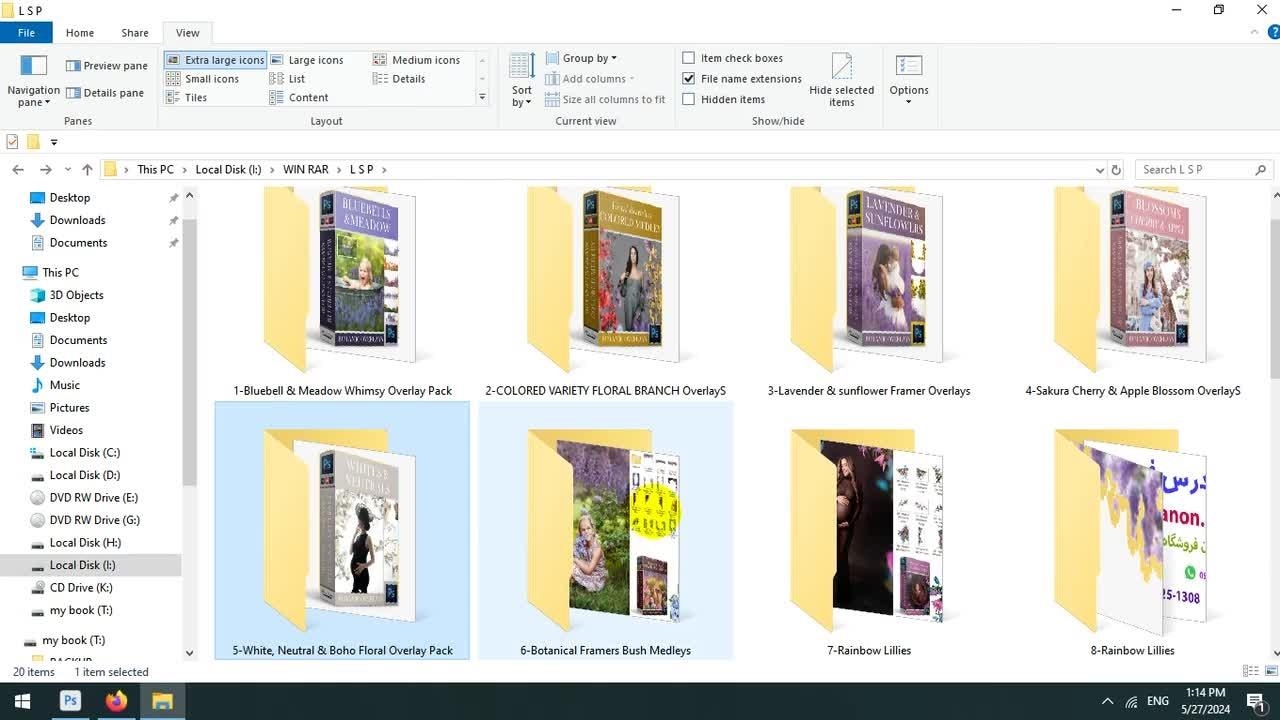
Task: Enable Item check boxes
Action: pyautogui.click(x=689, y=58)
